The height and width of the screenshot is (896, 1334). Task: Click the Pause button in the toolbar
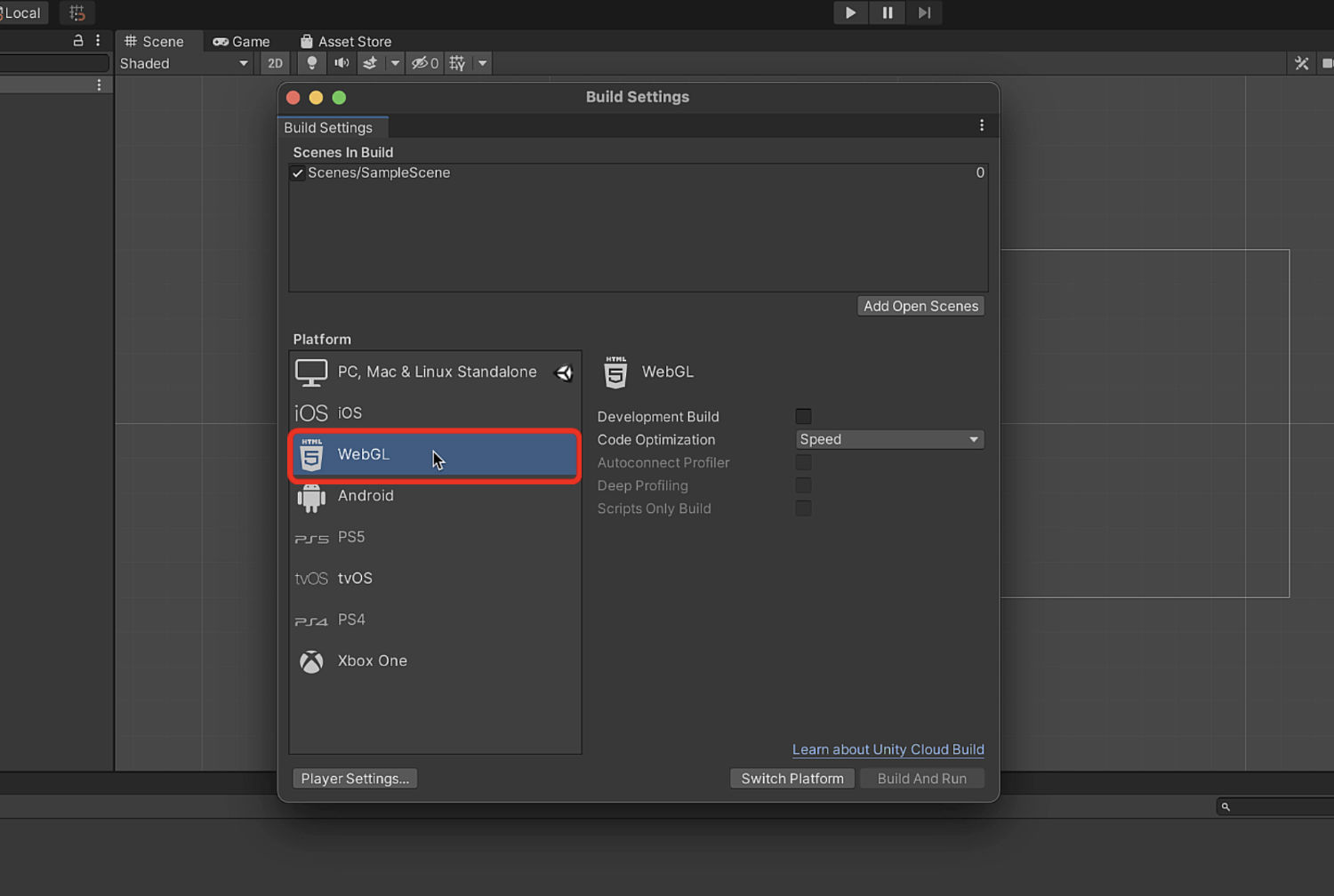point(888,12)
